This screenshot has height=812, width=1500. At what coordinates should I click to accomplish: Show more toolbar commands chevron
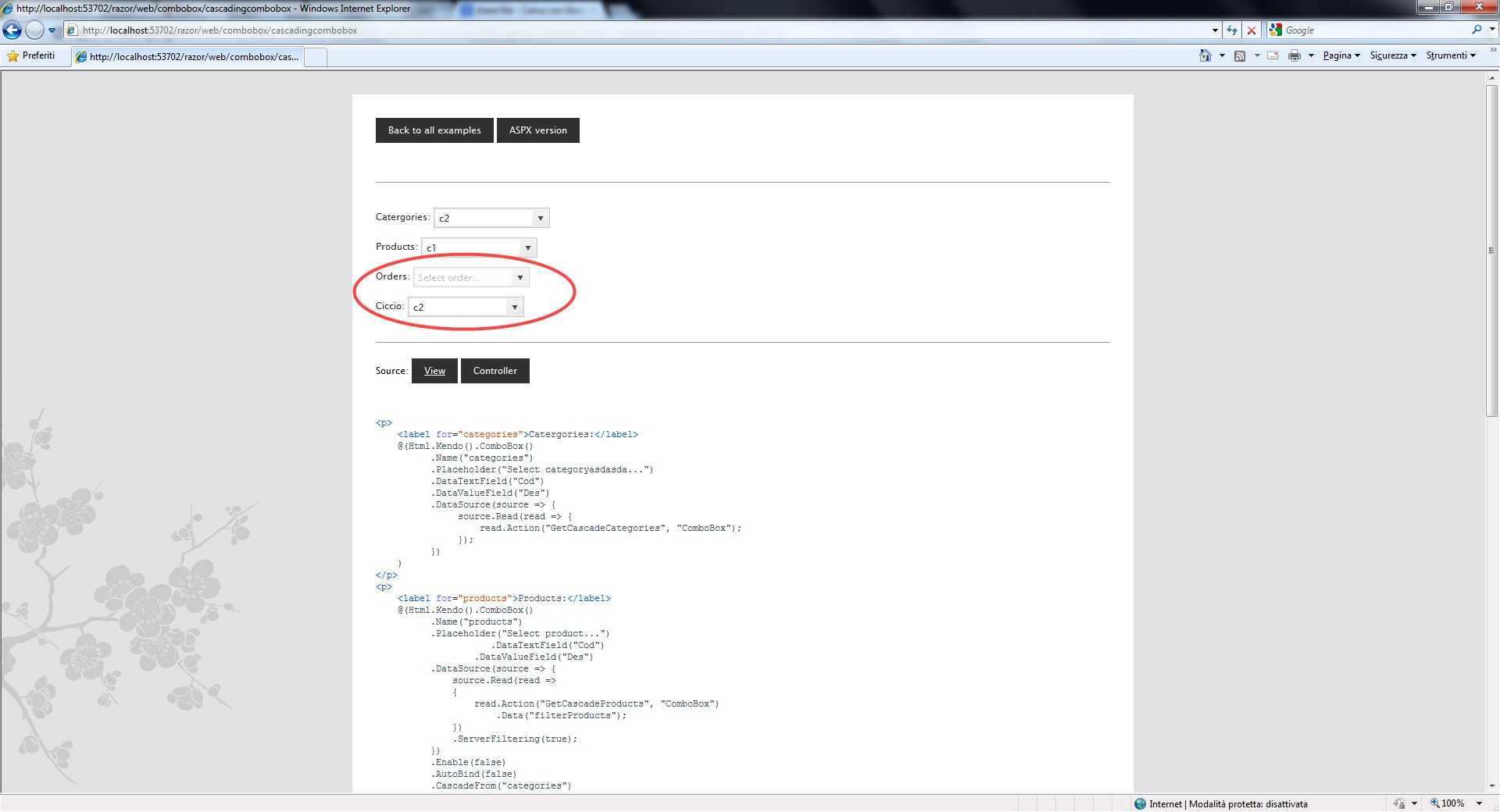click(1493, 51)
